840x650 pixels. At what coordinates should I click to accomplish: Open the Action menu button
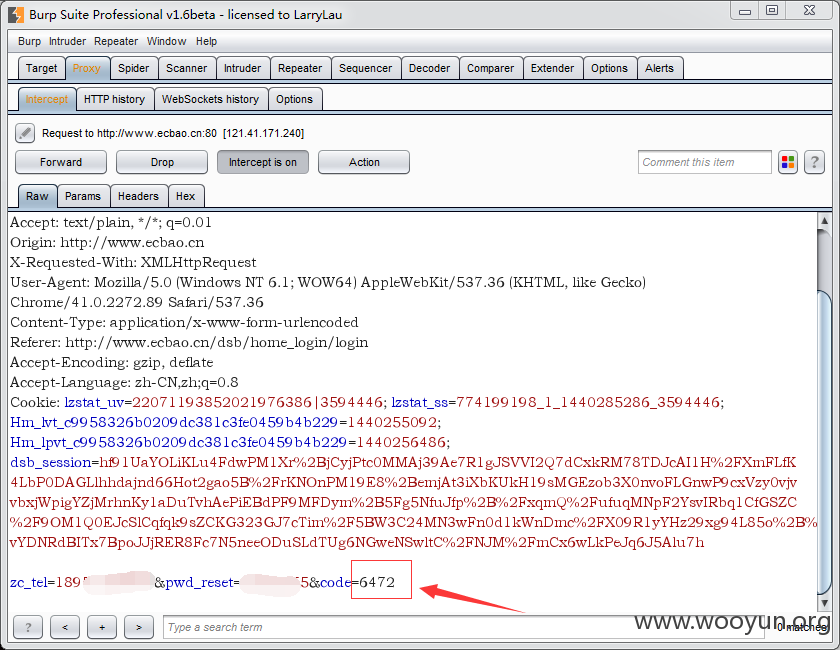pyautogui.click(x=364, y=162)
